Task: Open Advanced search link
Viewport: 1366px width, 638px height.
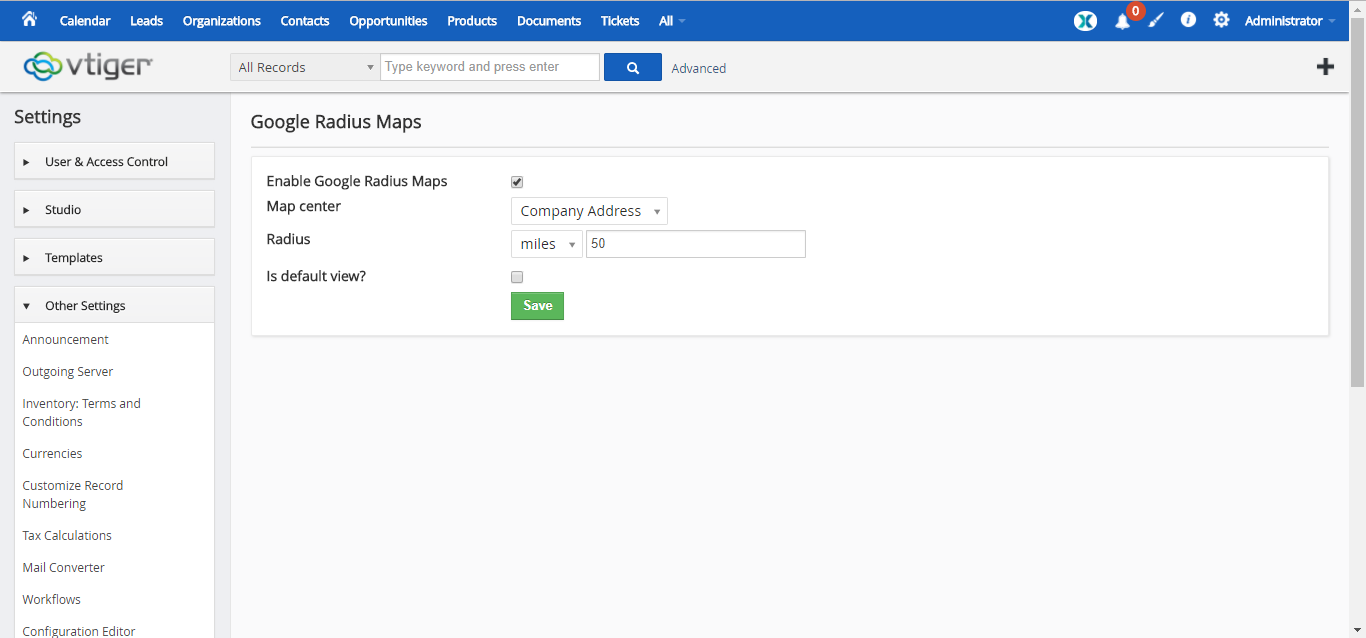Action: [699, 68]
